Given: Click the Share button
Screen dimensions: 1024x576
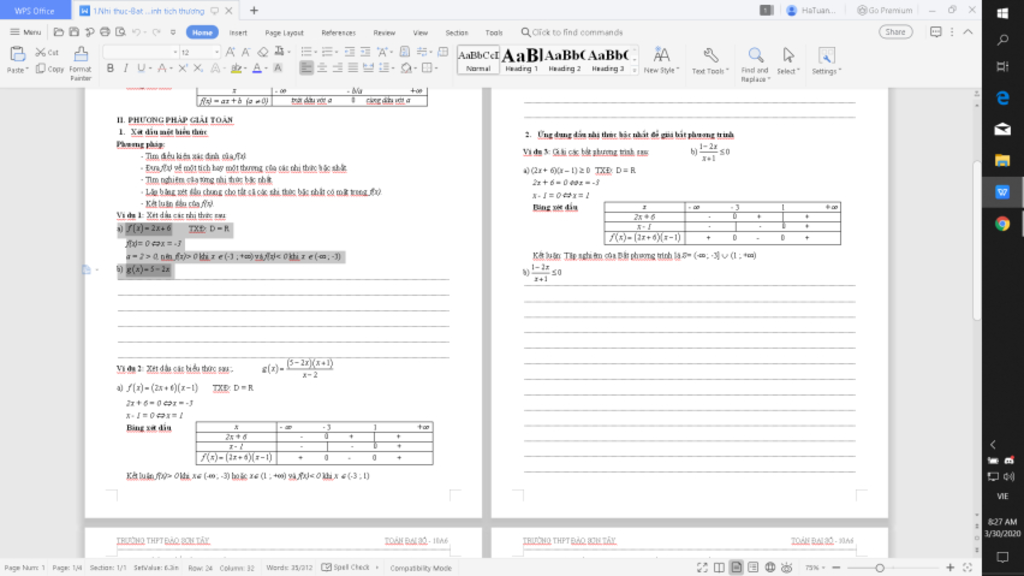Looking at the screenshot, I should point(895,32).
